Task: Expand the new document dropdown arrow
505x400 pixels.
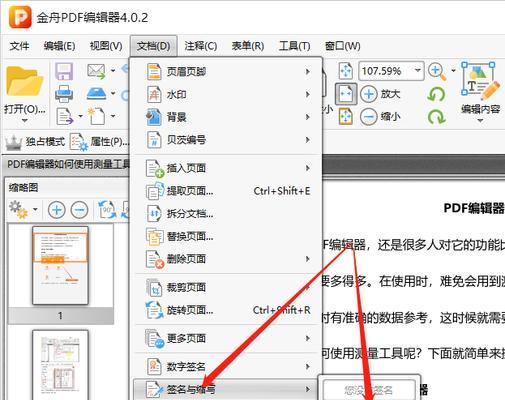Action: (x=113, y=116)
